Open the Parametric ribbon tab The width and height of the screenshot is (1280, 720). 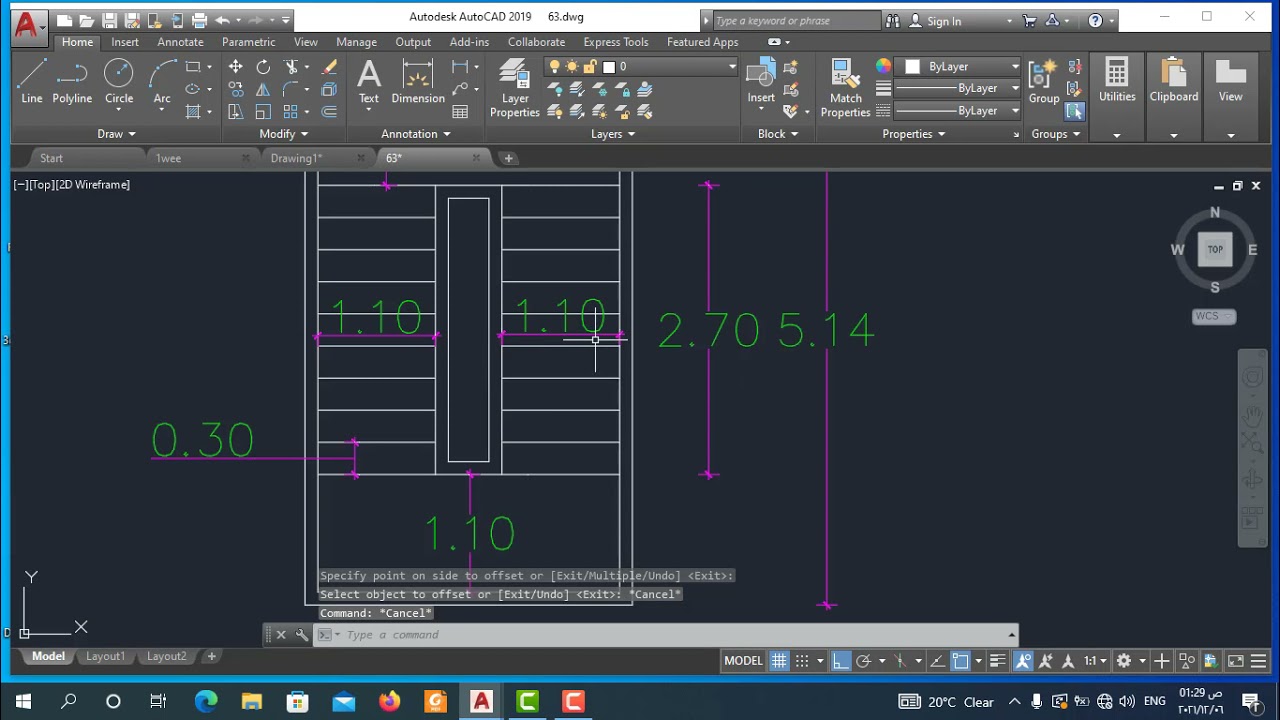(248, 42)
